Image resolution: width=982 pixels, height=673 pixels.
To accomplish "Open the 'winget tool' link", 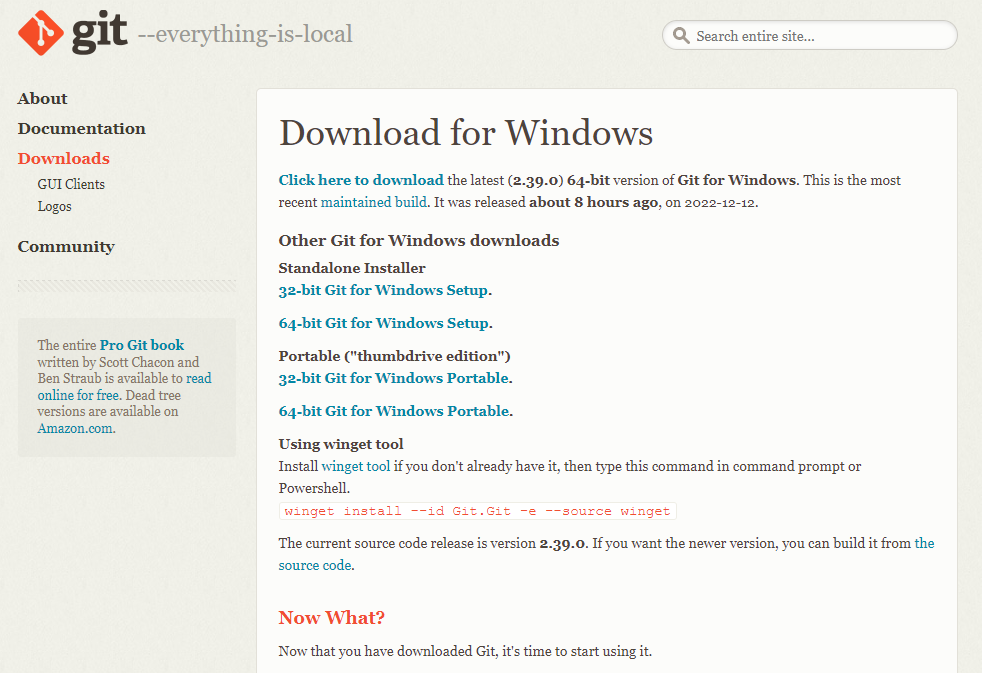I will click(356, 466).
